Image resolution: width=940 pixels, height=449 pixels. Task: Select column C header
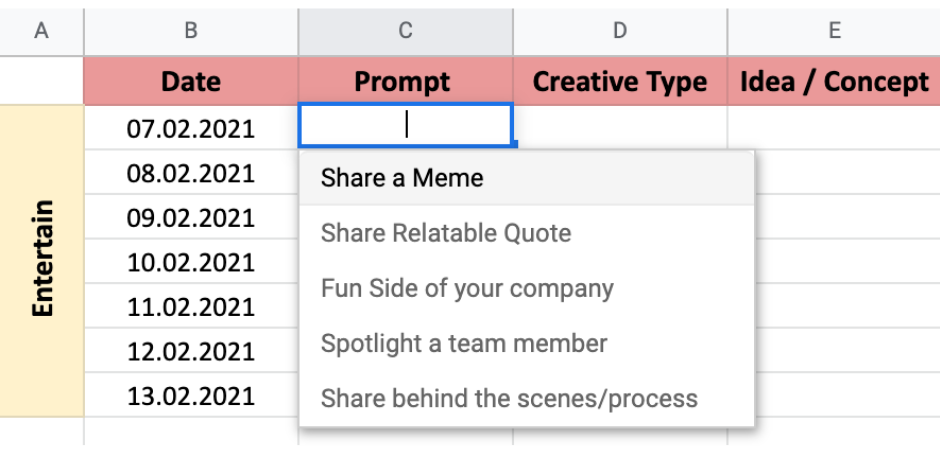pyautogui.click(x=406, y=31)
